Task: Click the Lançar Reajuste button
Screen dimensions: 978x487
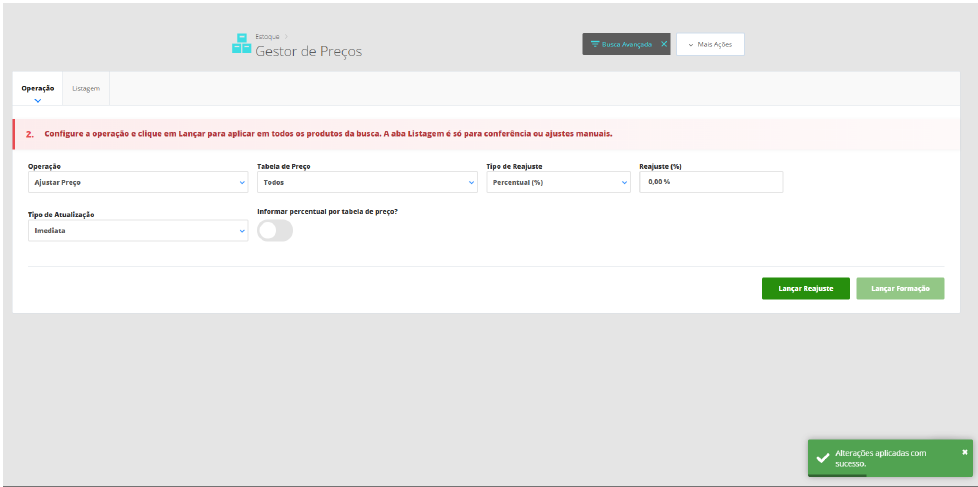Action: (806, 289)
